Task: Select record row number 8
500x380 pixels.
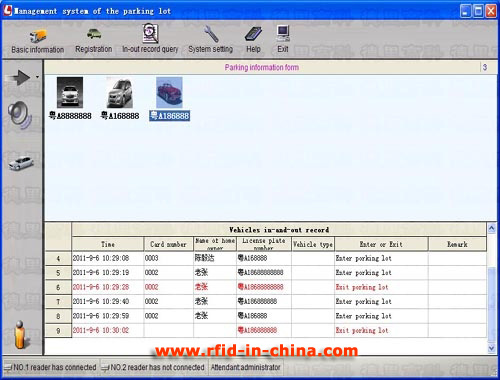Action: click(58, 316)
